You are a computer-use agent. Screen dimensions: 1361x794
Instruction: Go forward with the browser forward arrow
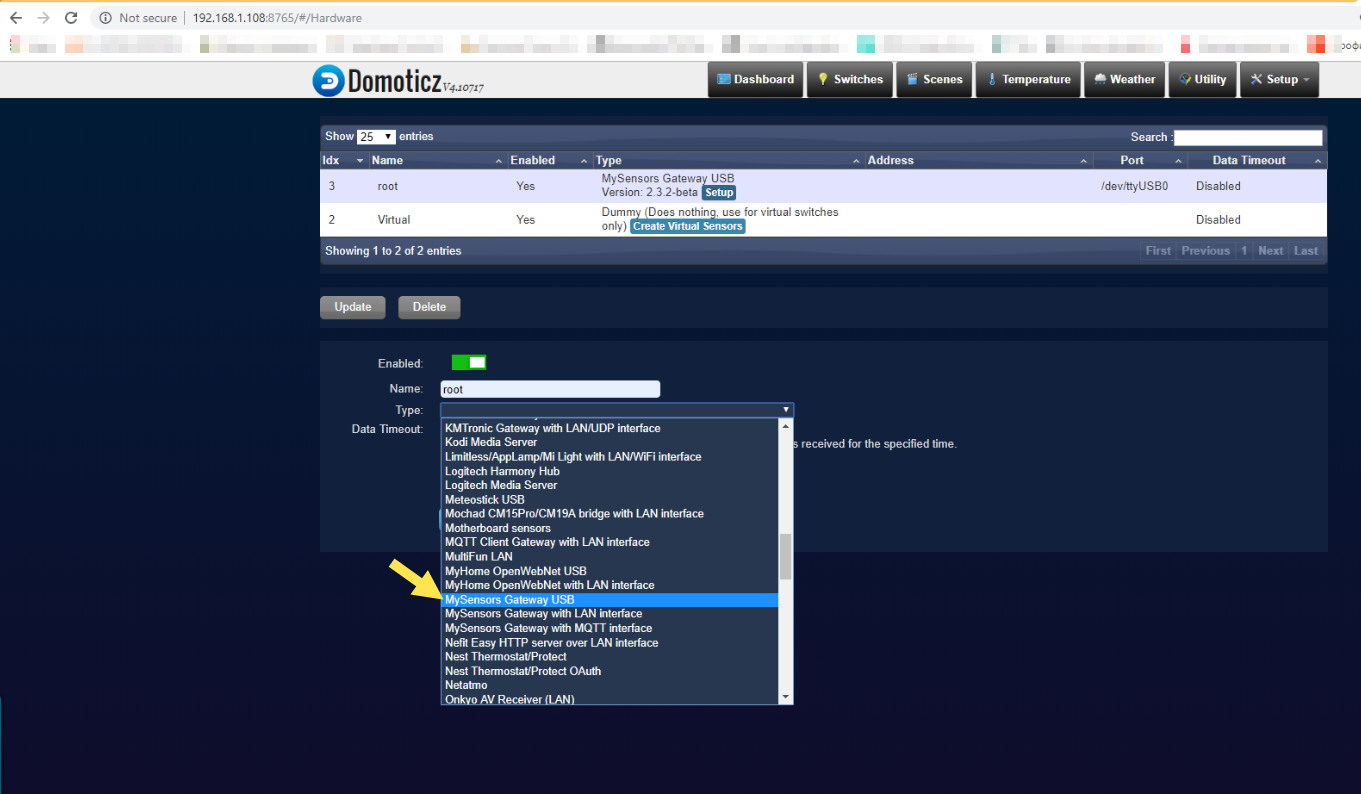tap(43, 18)
